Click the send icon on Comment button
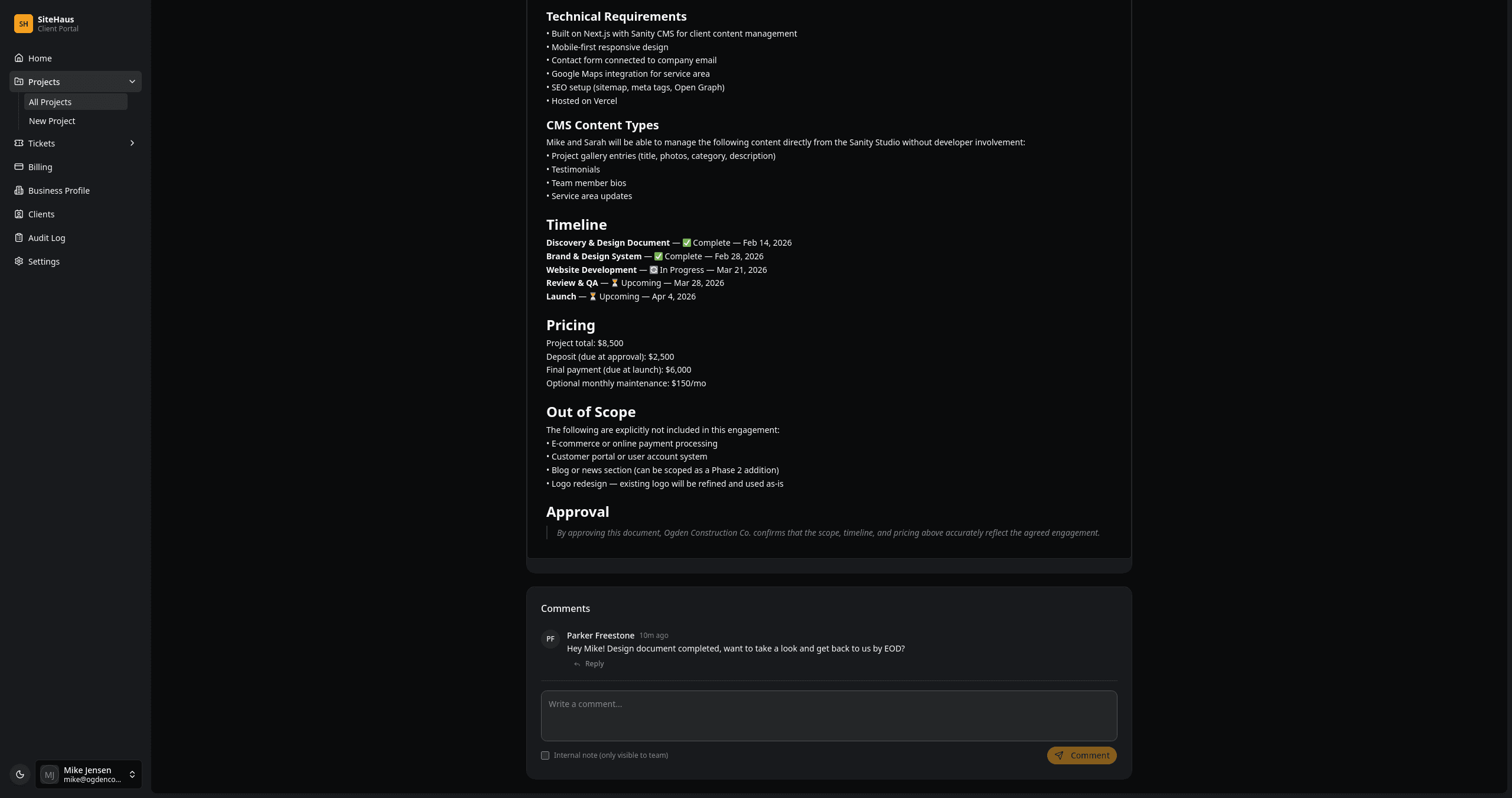Image resolution: width=1512 pixels, height=798 pixels. tap(1060, 755)
